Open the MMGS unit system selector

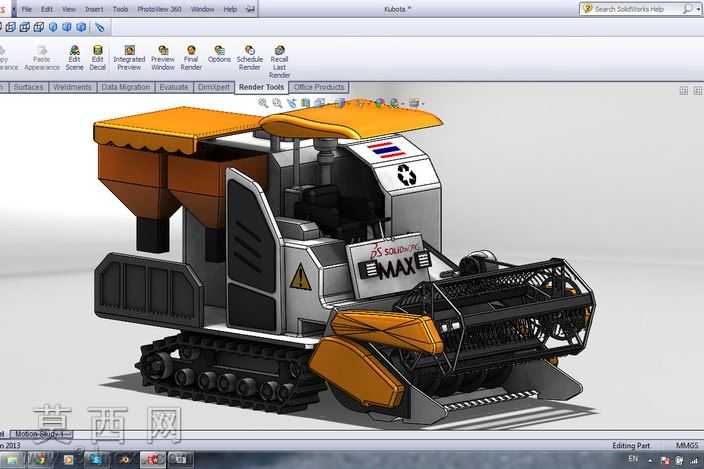[x=687, y=445]
